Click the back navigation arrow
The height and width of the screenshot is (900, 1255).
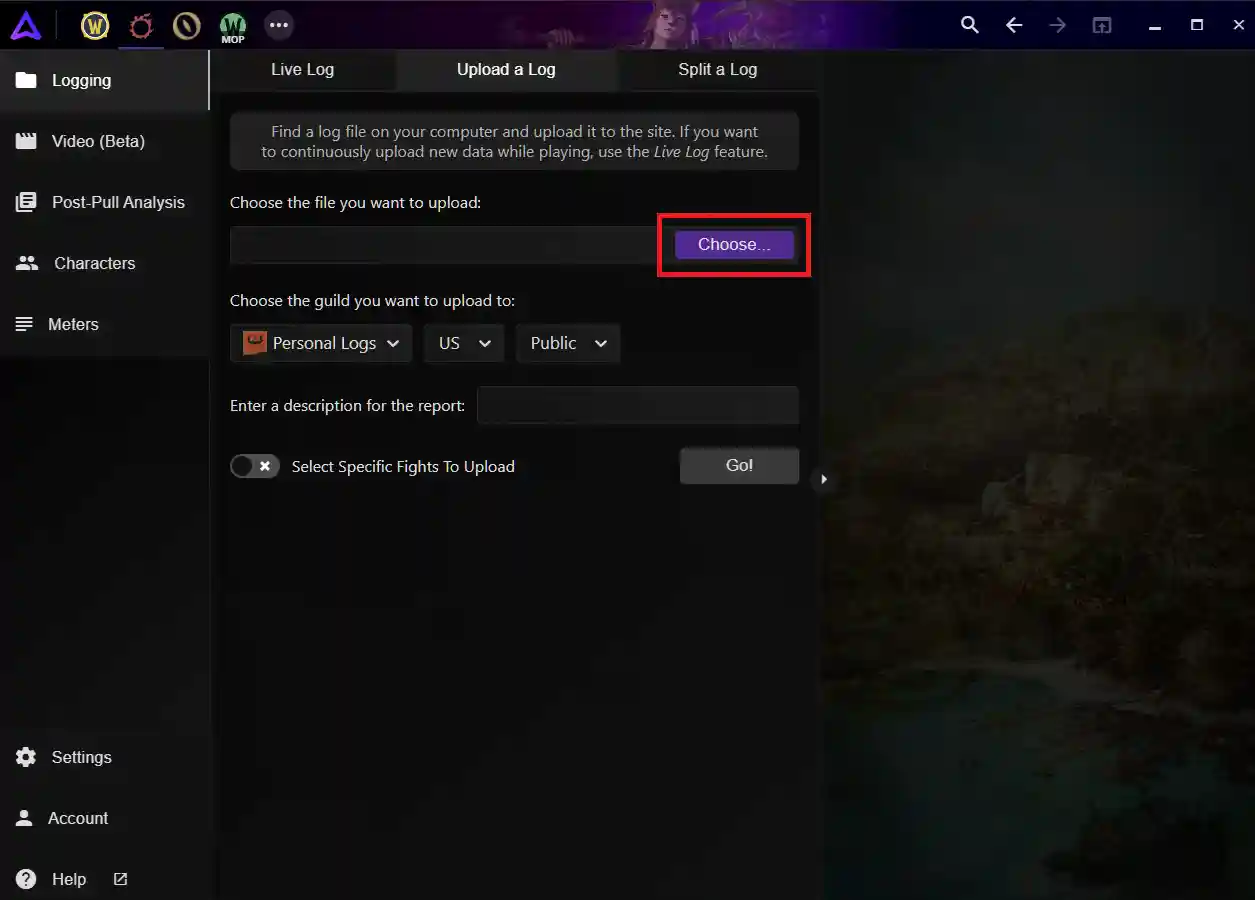coord(1013,24)
